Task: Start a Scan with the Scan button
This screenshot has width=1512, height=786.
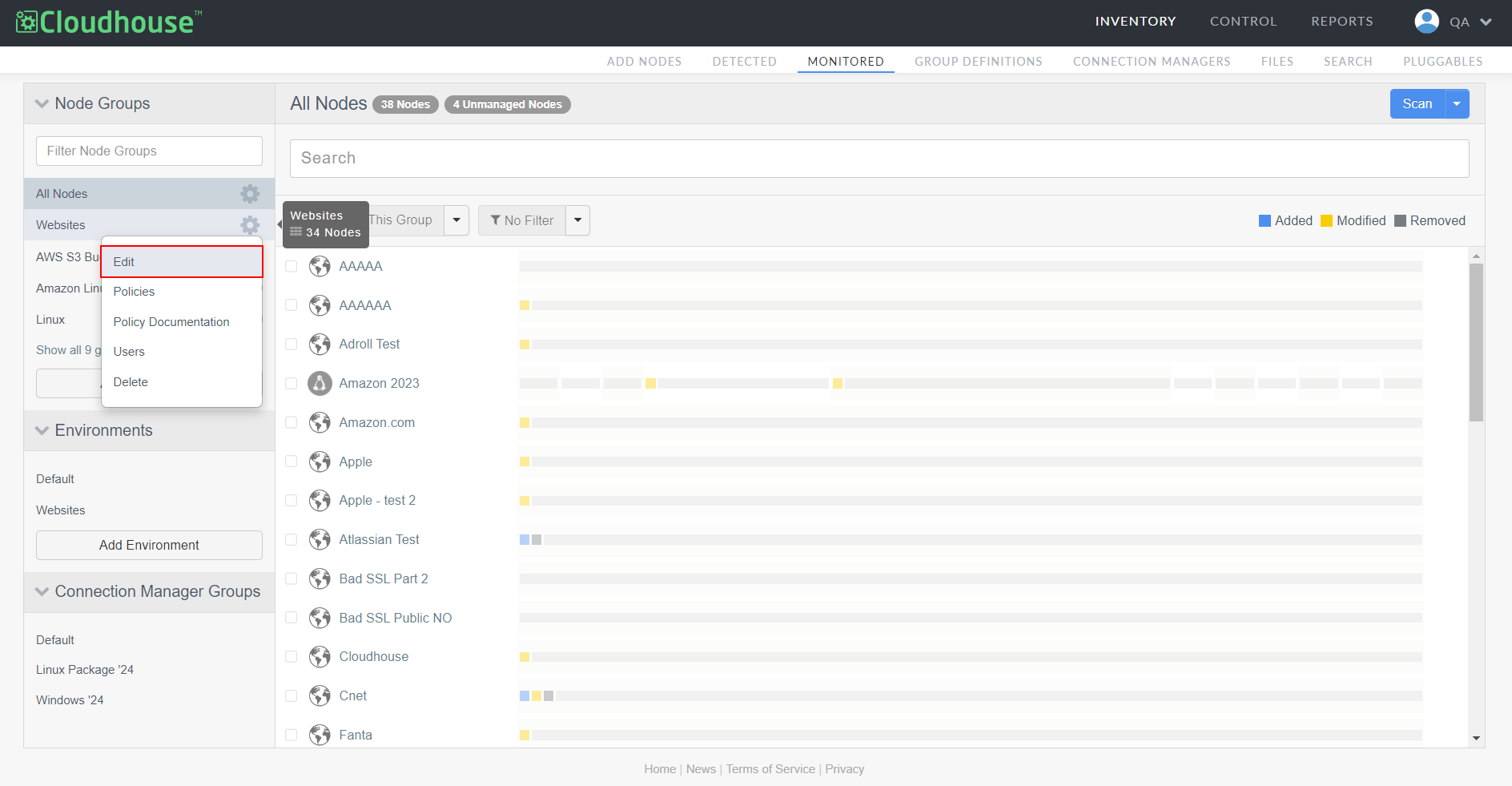Action: (x=1417, y=104)
